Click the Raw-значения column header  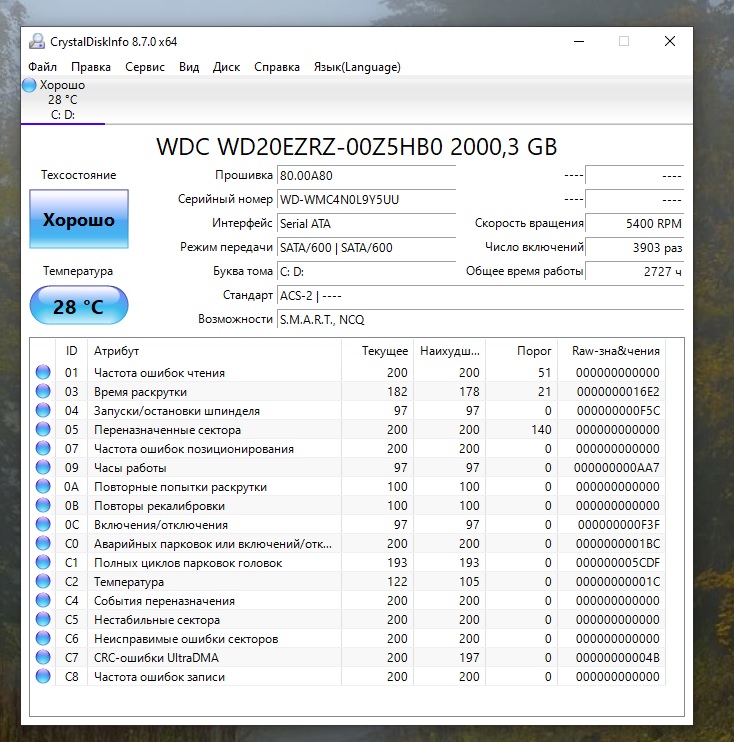(x=611, y=351)
